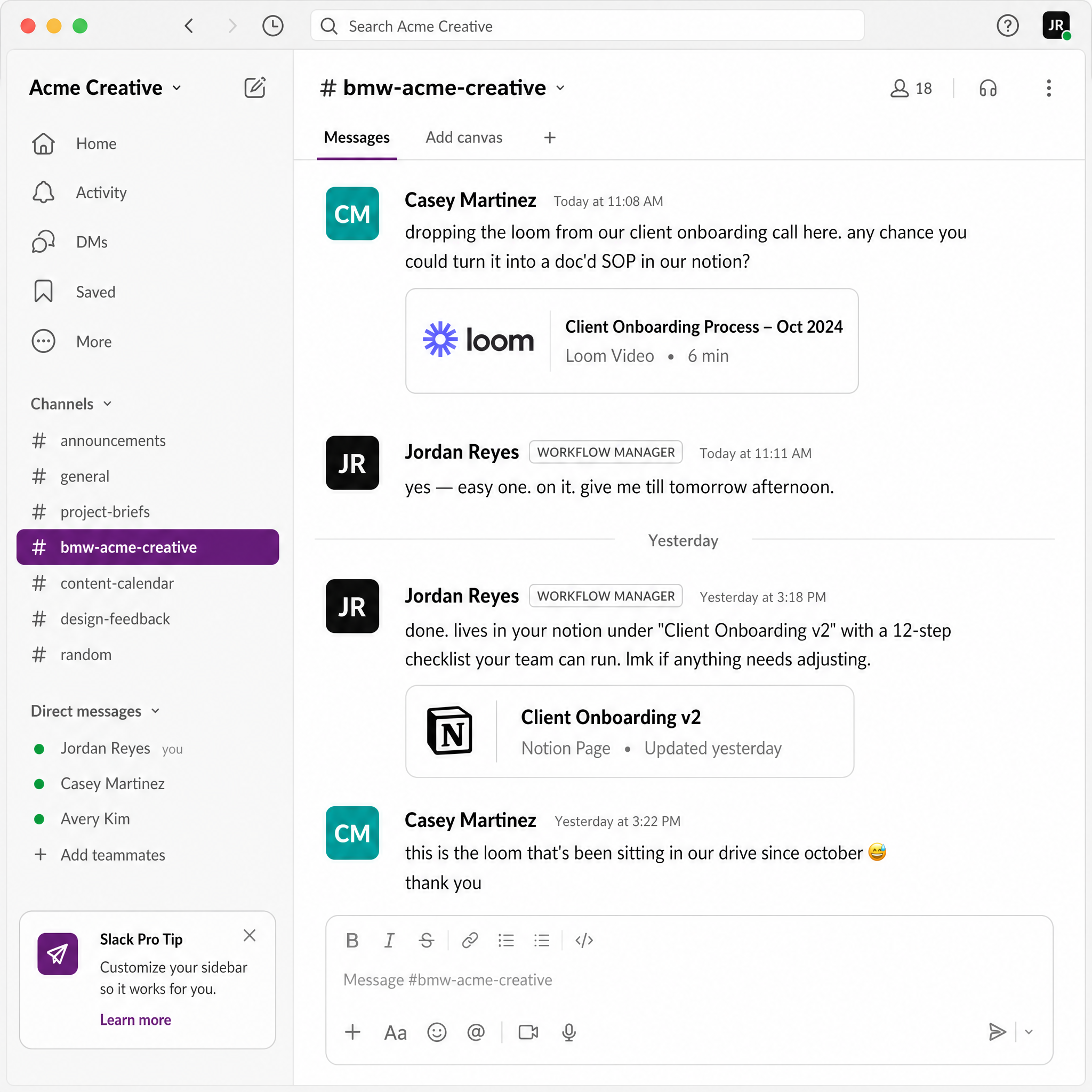This screenshot has width=1092, height=1092.
Task: Open the history clock icon
Action: point(273,26)
